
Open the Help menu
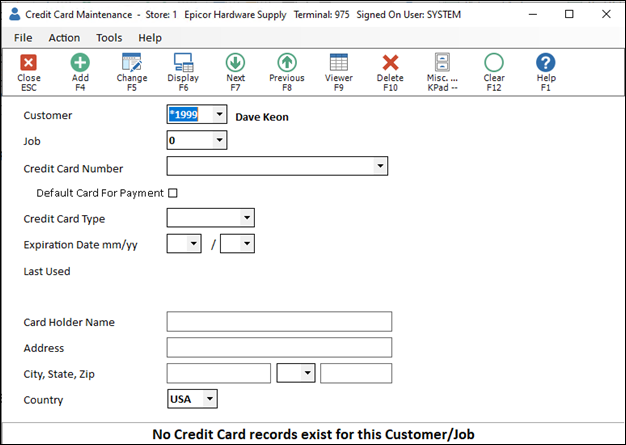[150, 38]
